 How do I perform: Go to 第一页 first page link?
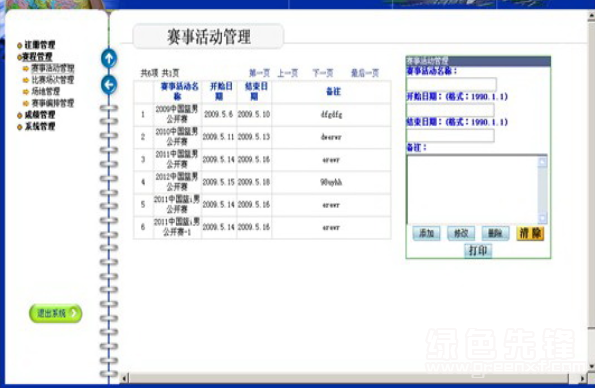(x=259, y=73)
